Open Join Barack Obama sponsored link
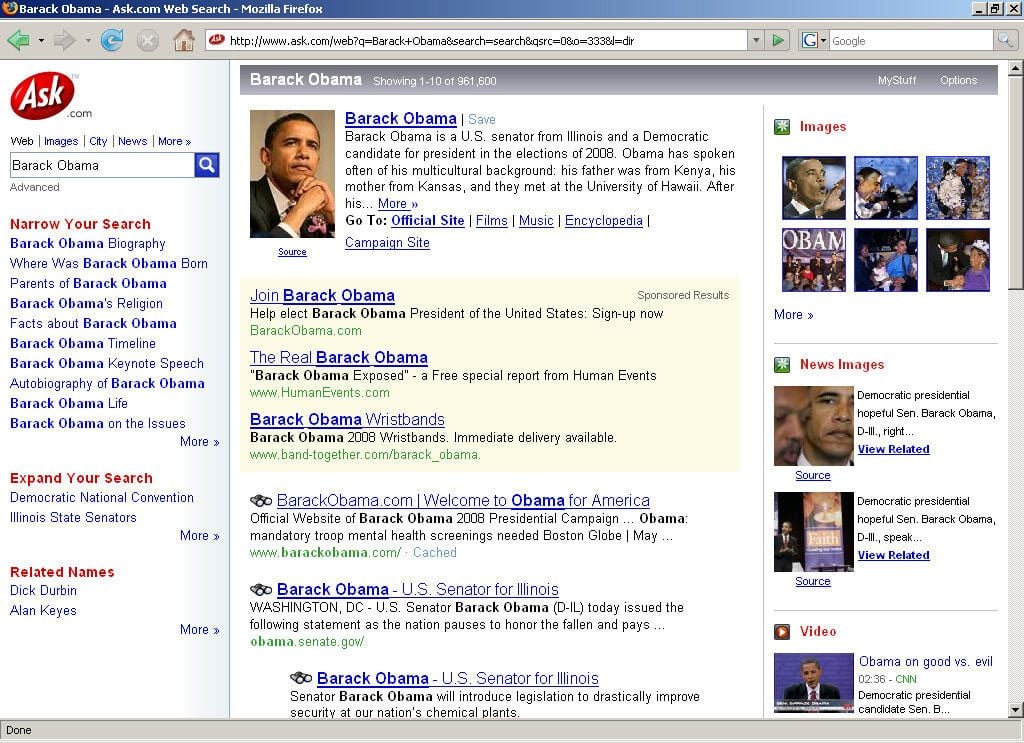This screenshot has width=1024, height=743. (x=322, y=296)
